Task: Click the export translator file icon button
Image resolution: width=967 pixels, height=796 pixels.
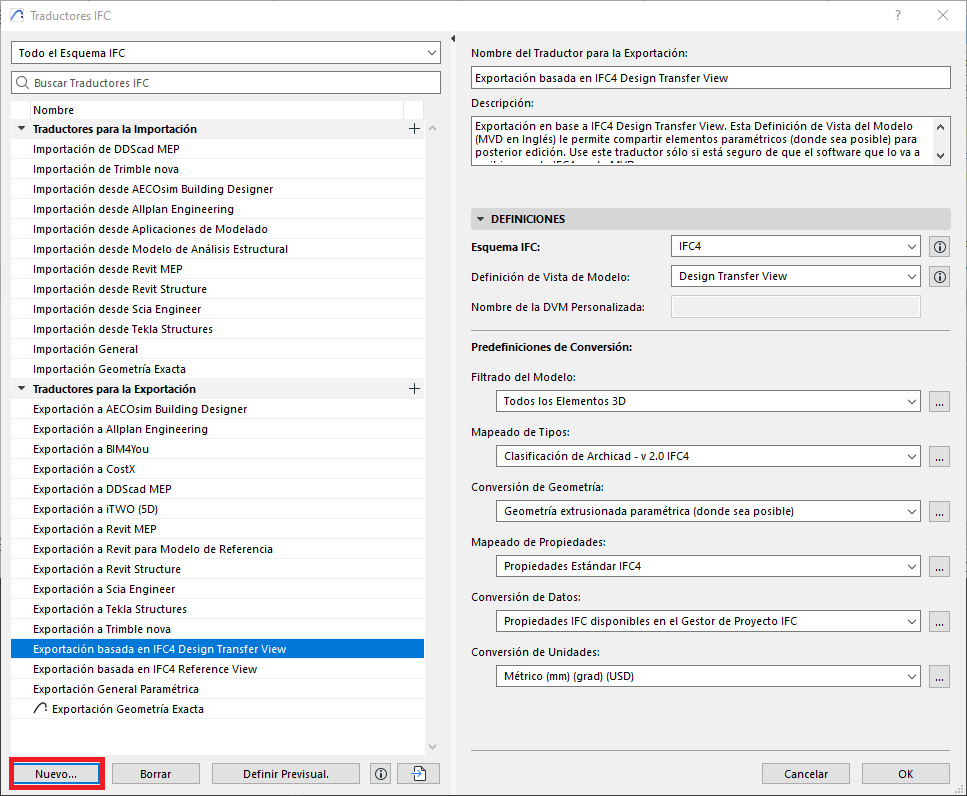Action: click(x=418, y=774)
